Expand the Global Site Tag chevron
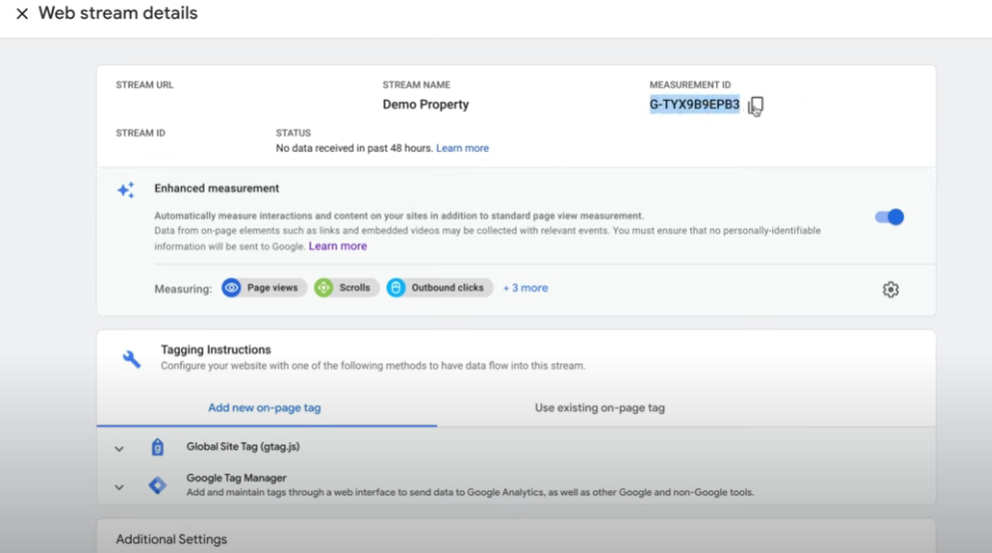Screen dimensions: 992x553 [119, 449]
